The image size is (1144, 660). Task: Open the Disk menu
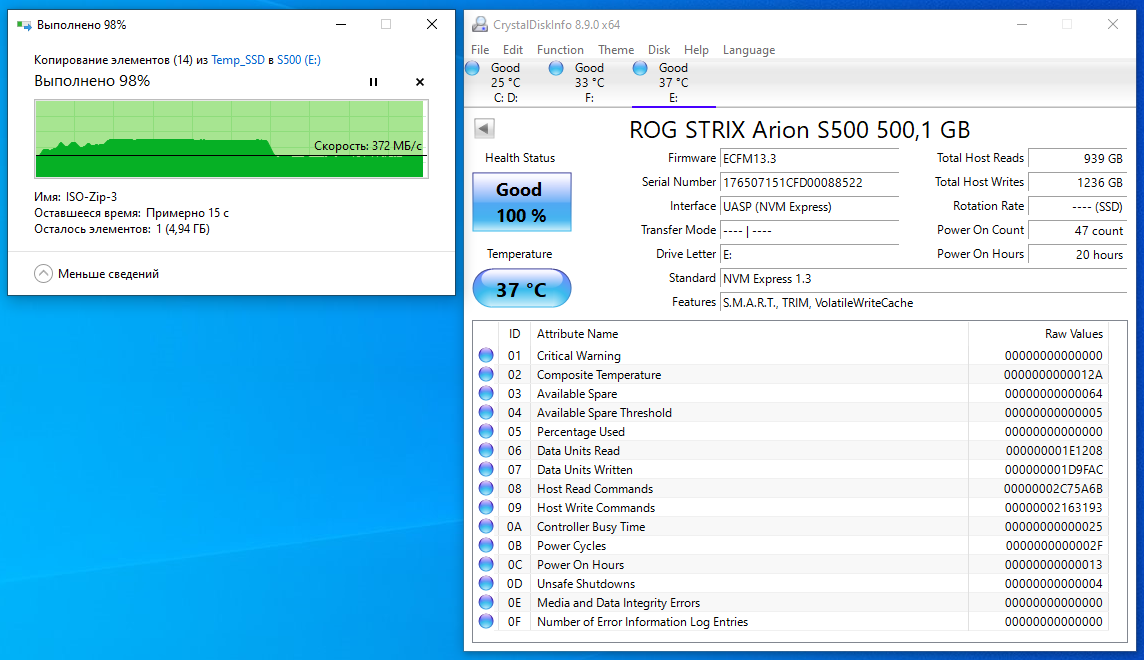[x=659, y=50]
